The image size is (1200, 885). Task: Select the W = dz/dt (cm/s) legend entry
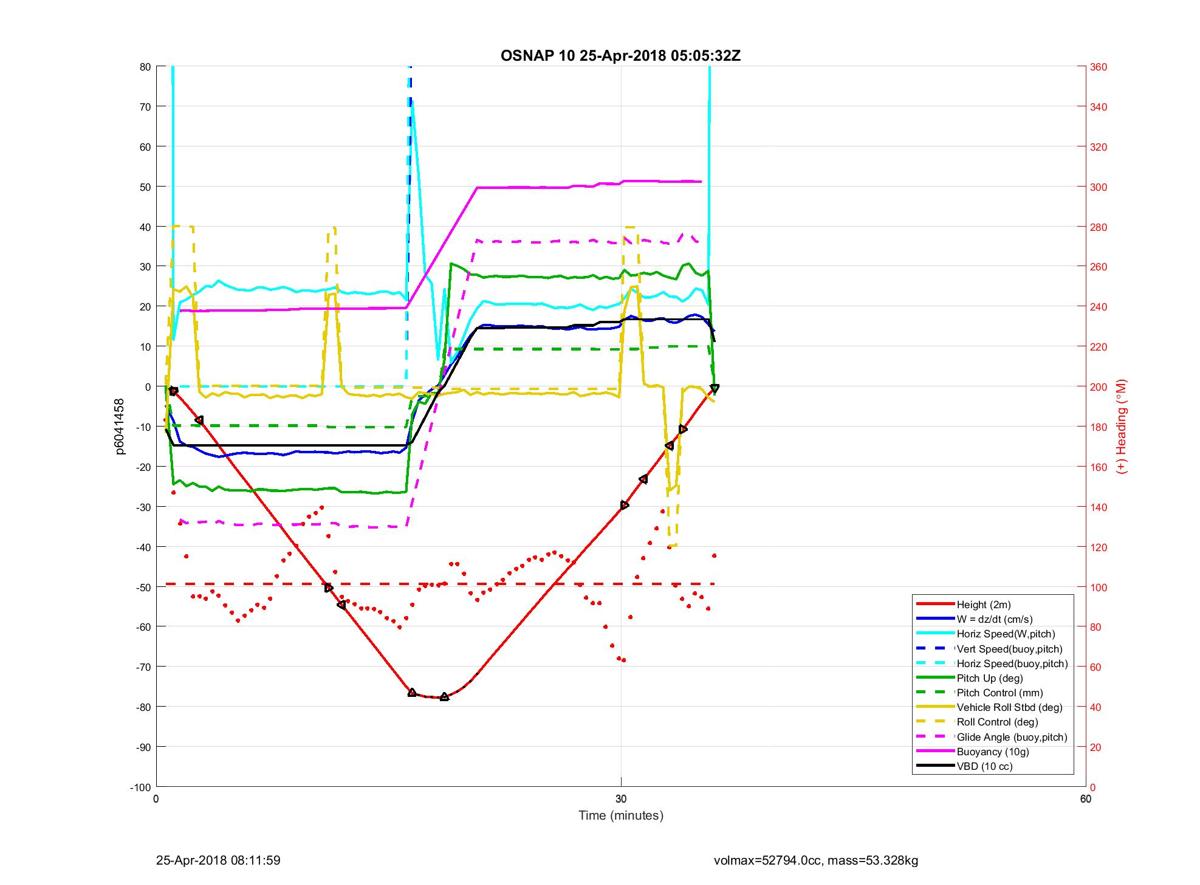pos(991,619)
